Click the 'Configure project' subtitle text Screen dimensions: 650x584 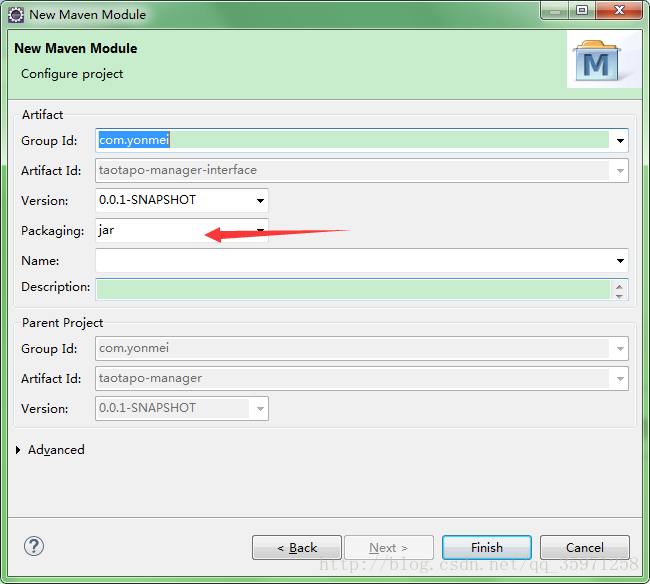tap(72, 74)
